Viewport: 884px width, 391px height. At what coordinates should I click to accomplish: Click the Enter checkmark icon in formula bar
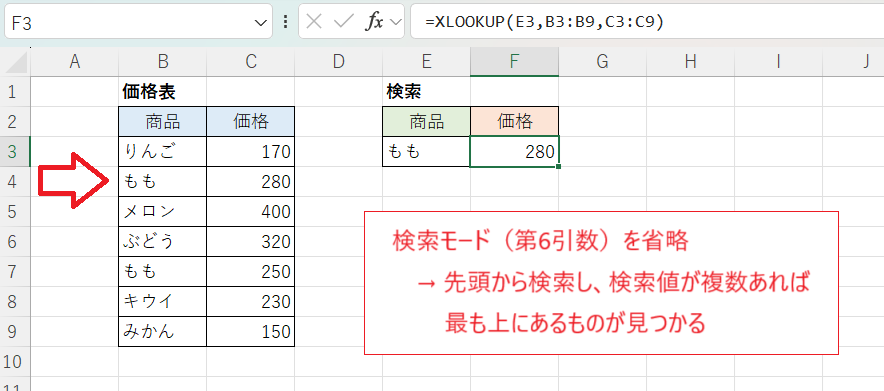[343, 22]
